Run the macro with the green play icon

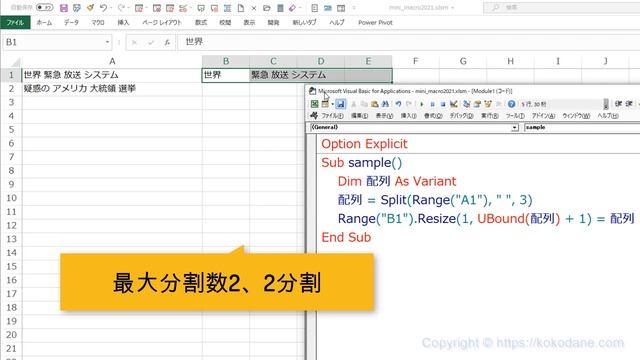click(x=422, y=104)
